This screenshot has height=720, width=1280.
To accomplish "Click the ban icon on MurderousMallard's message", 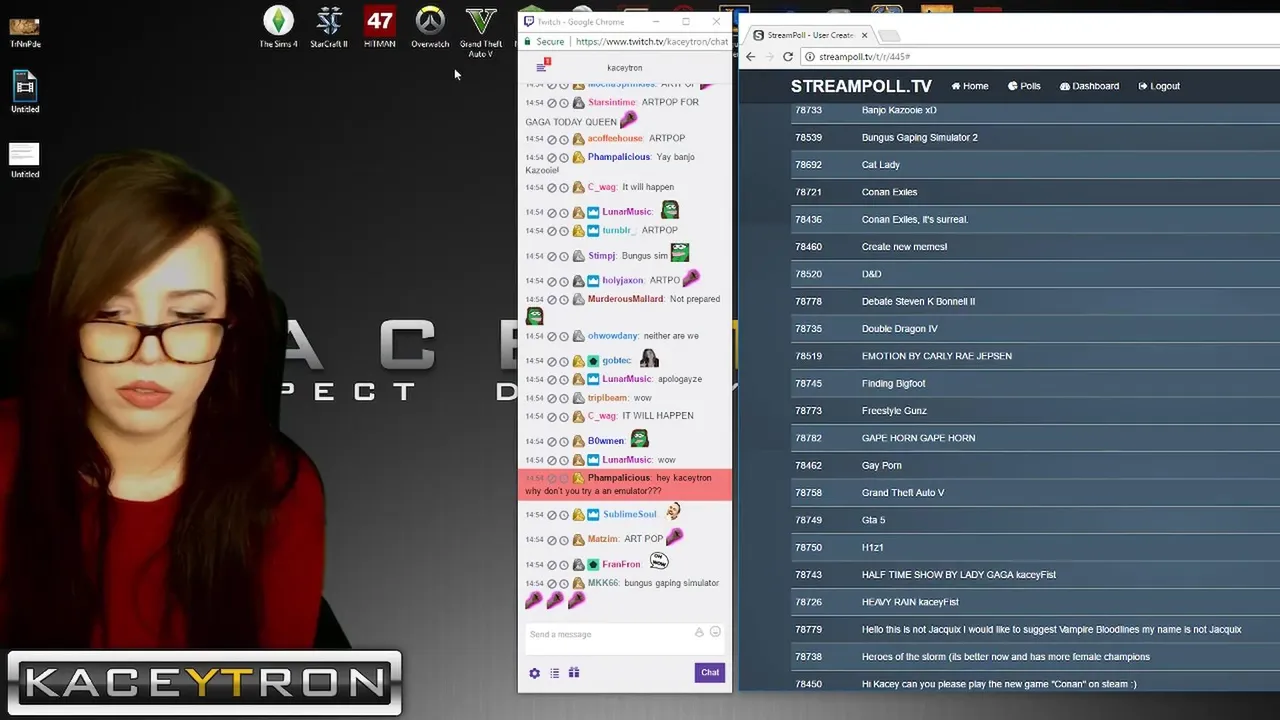I will click(x=552, y=299).
